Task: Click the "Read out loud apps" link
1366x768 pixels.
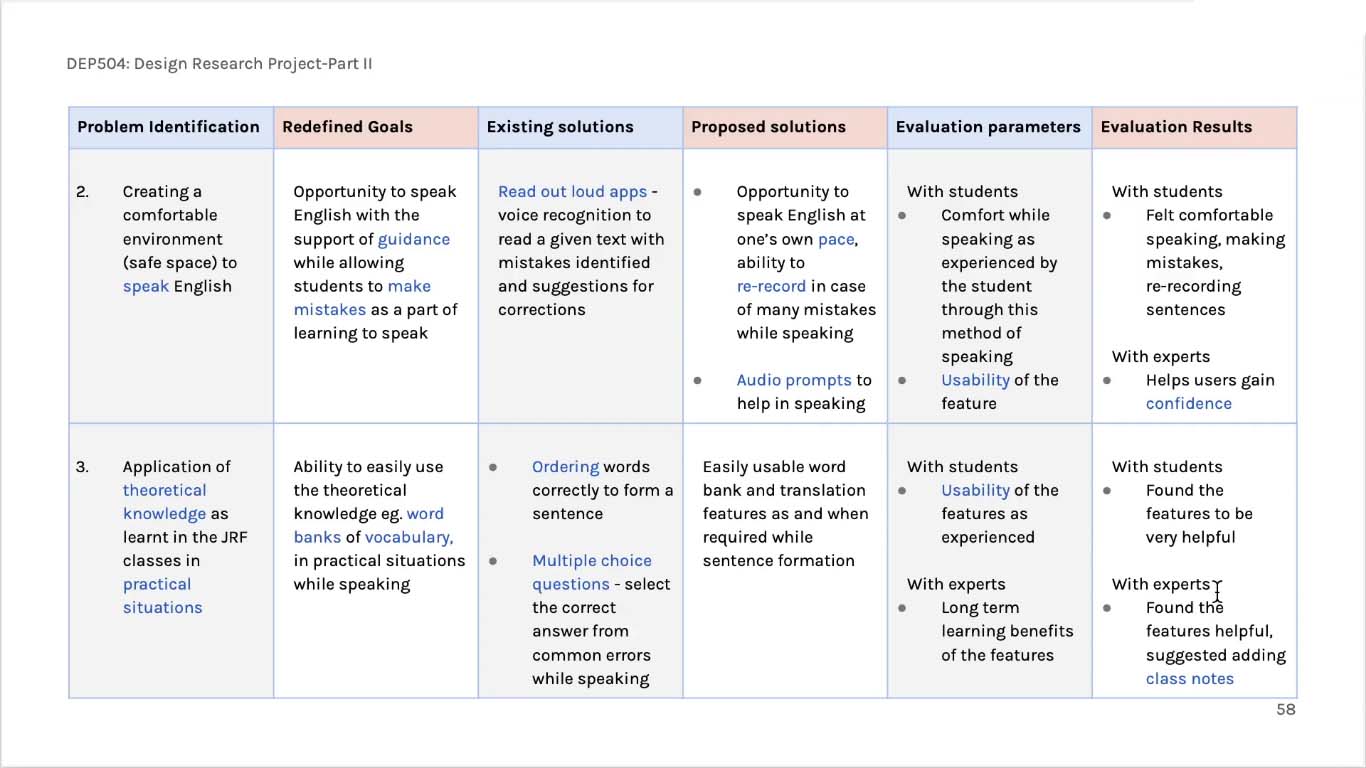Action: [572, 191]
